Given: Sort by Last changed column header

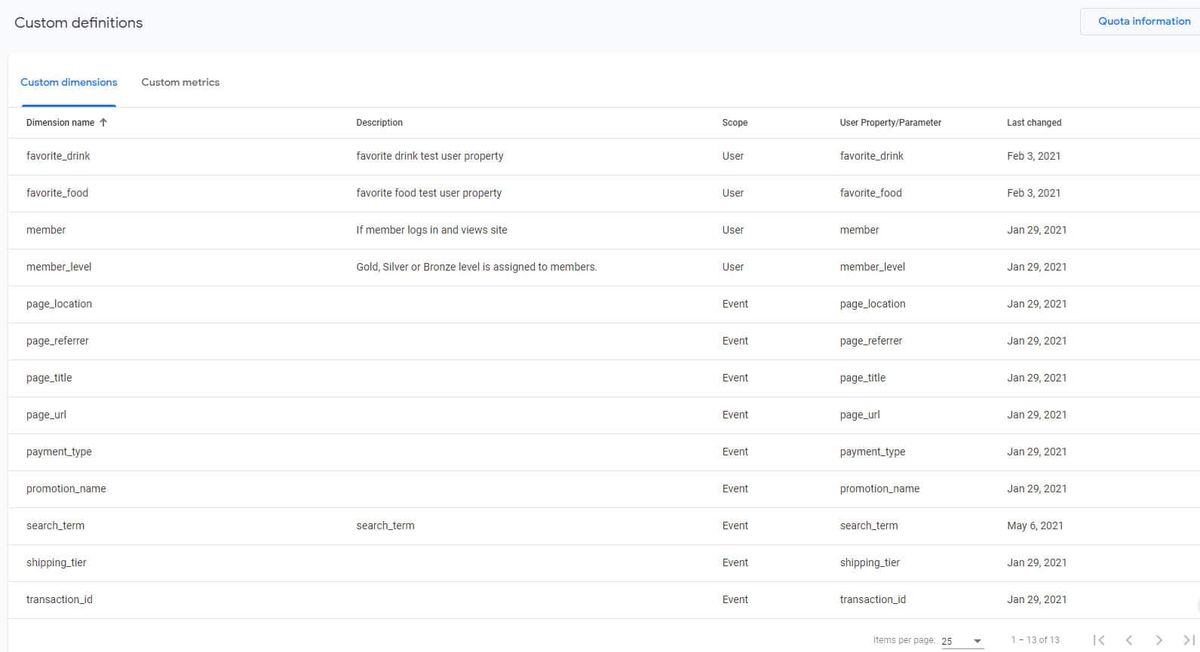Looking at the screenshot, I should click(1034, 122).
